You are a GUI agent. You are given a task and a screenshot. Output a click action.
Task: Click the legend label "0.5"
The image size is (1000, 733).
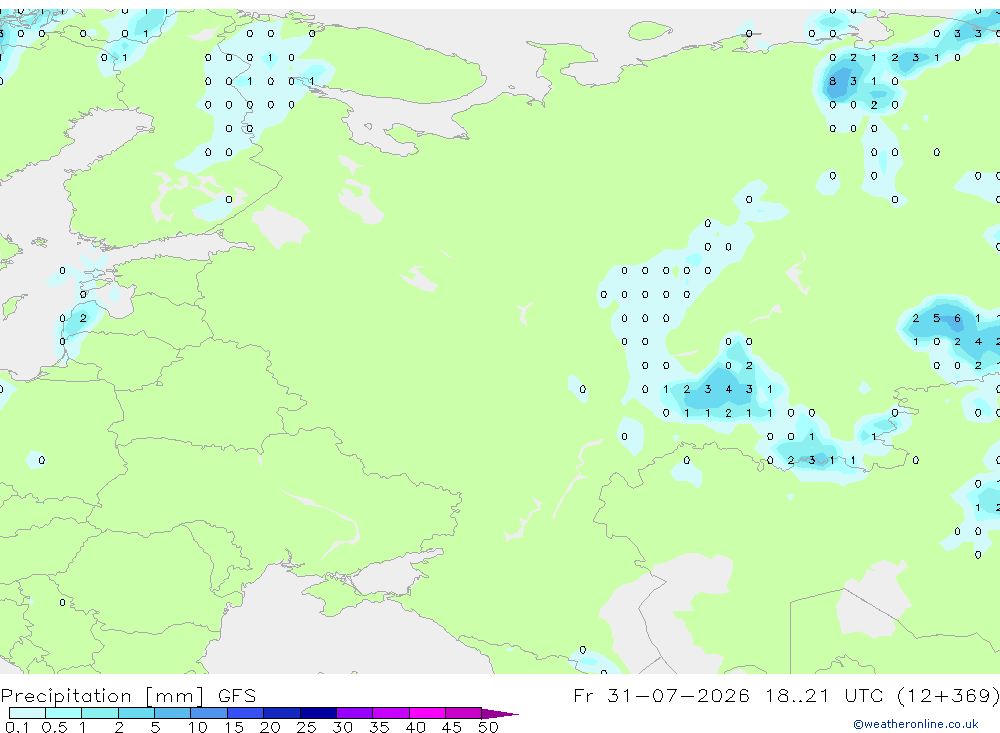54,727
